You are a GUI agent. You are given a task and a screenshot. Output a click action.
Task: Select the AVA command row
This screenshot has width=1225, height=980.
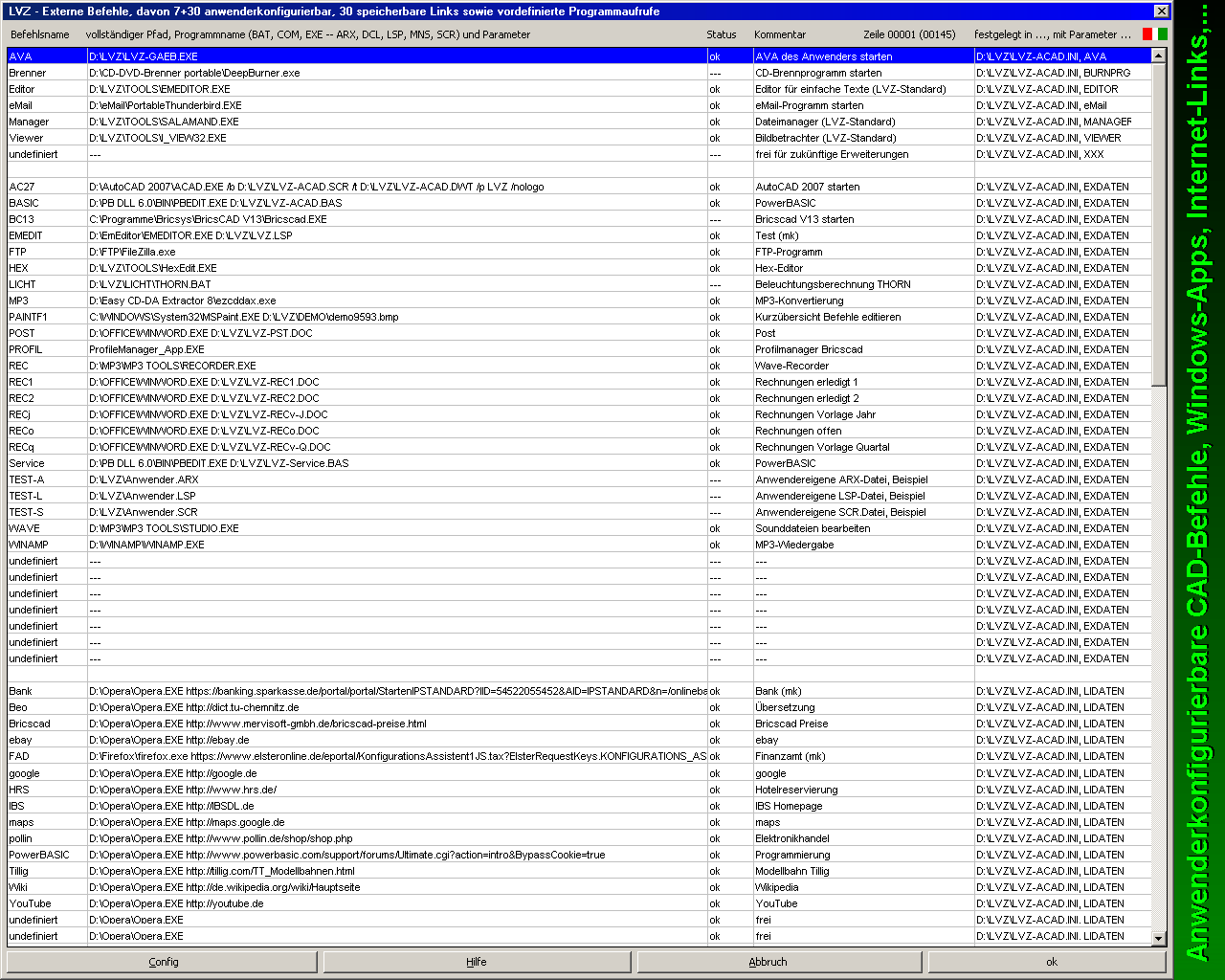pyautogui.click(x=579, y=56)
